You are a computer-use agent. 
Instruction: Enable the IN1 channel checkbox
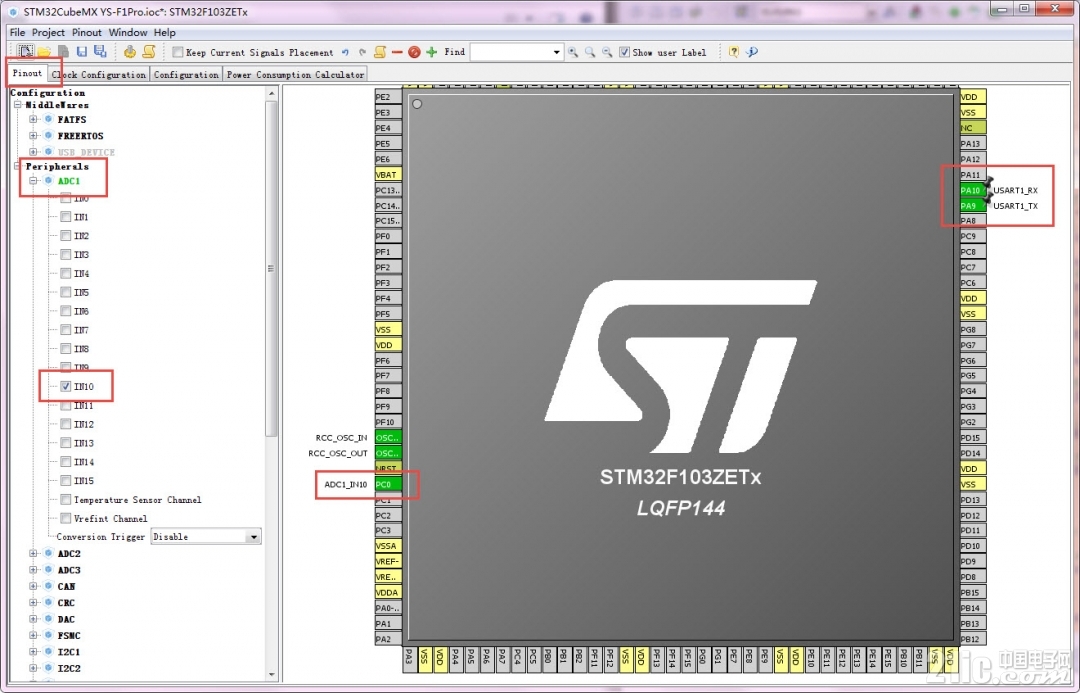pos(65,217)
